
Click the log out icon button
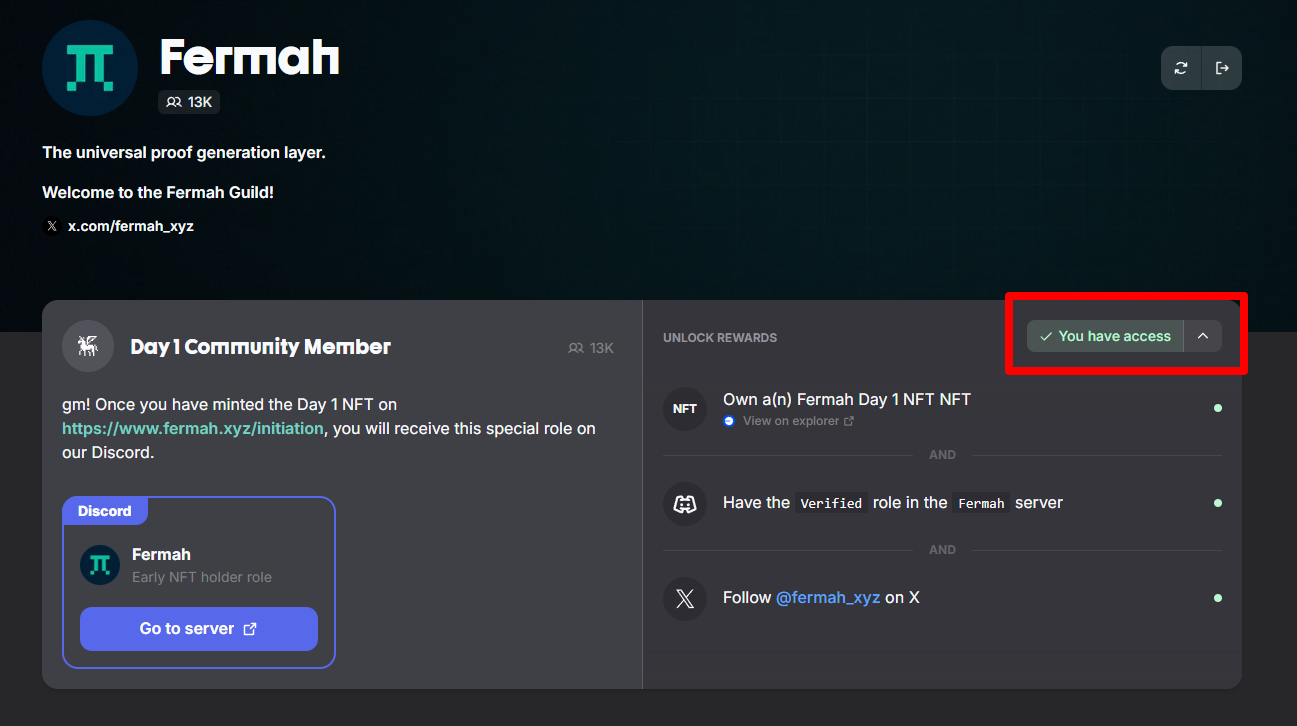1222,68
